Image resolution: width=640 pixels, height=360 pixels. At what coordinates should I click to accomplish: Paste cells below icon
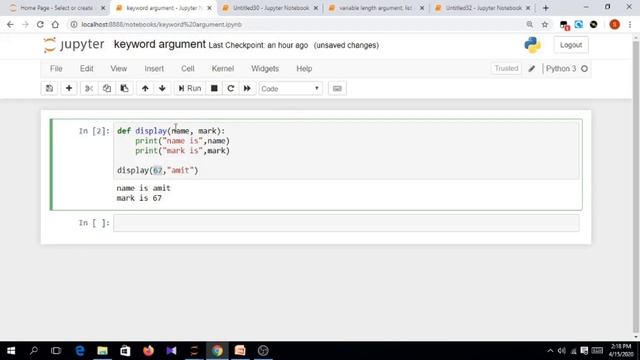124,89
